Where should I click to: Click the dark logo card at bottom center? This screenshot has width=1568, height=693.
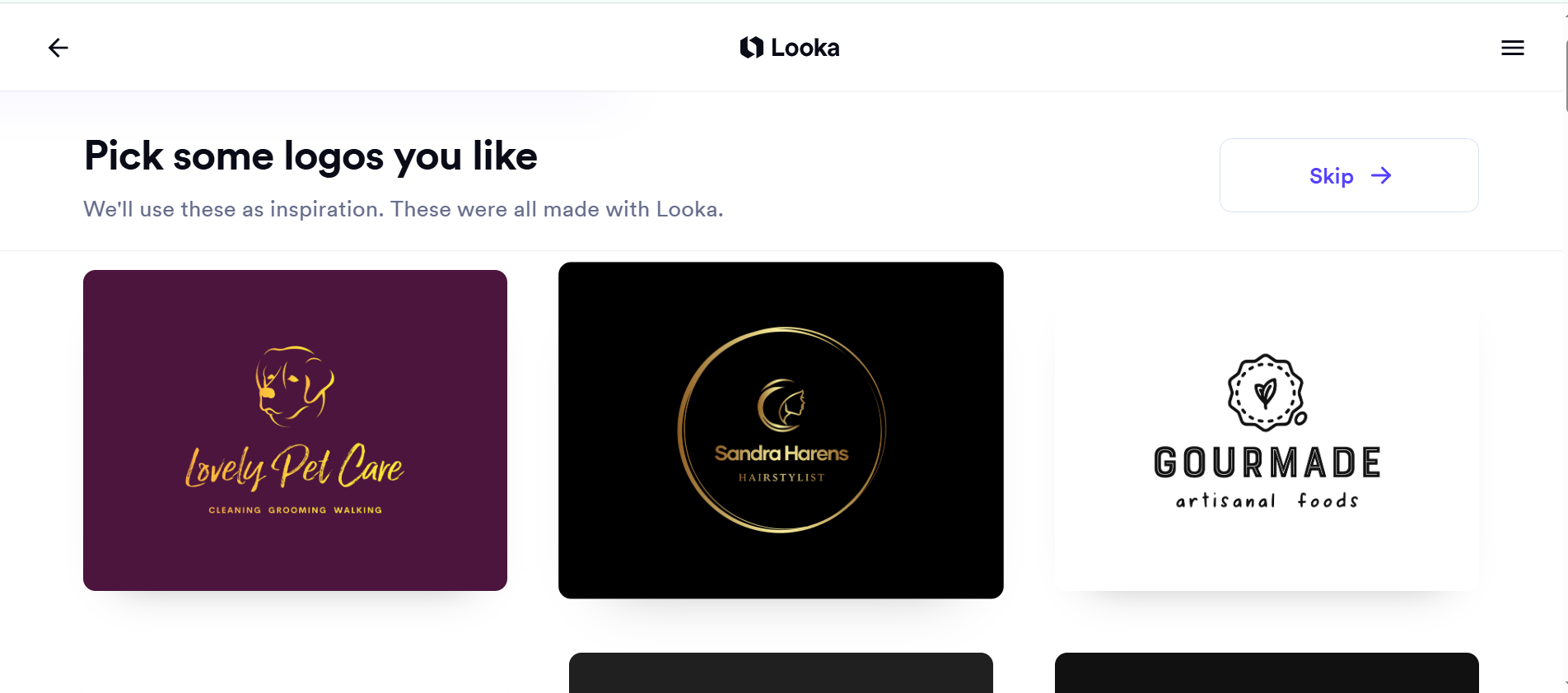pos(780,675)
